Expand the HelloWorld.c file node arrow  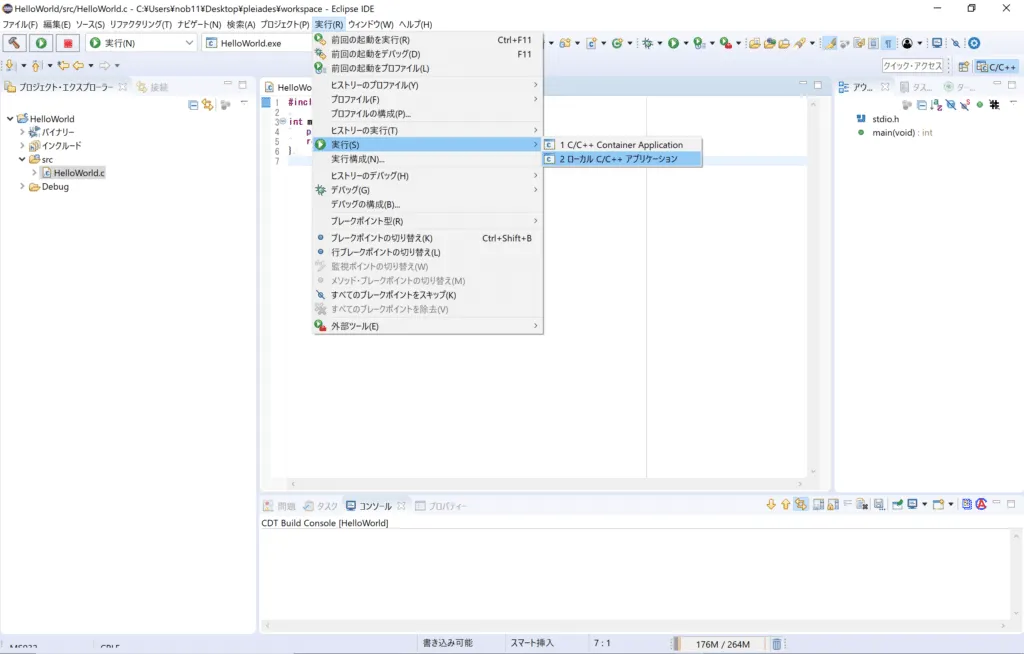point(35,173)
